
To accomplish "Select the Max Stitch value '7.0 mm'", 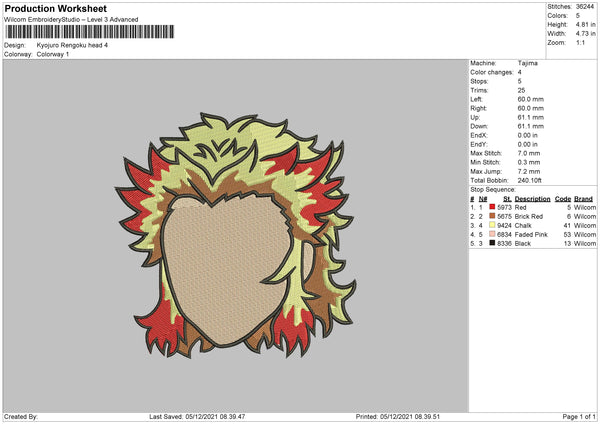I will pyautogui.click(x=528, y=153).
